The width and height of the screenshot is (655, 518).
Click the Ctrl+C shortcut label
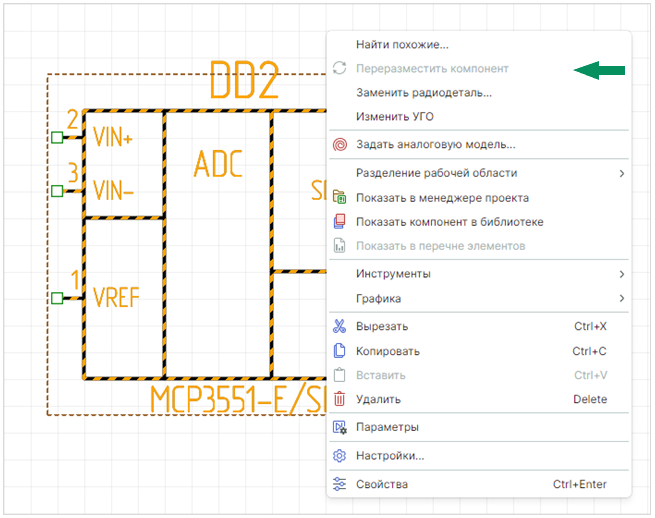[x=589, y=351]
